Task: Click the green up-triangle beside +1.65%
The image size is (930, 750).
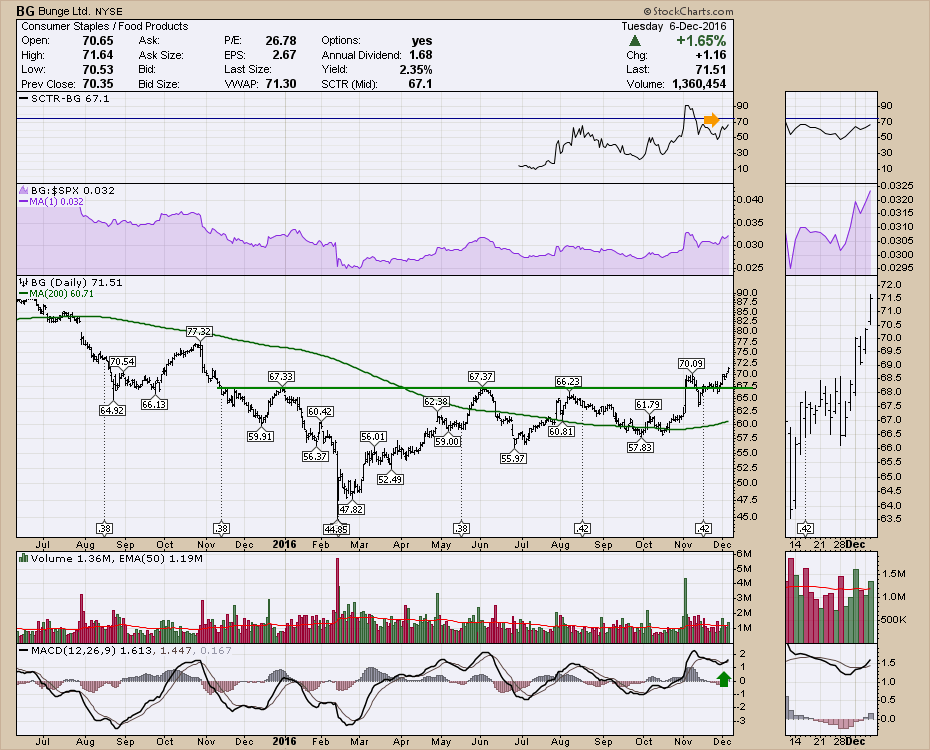Action: coord(635,41)
